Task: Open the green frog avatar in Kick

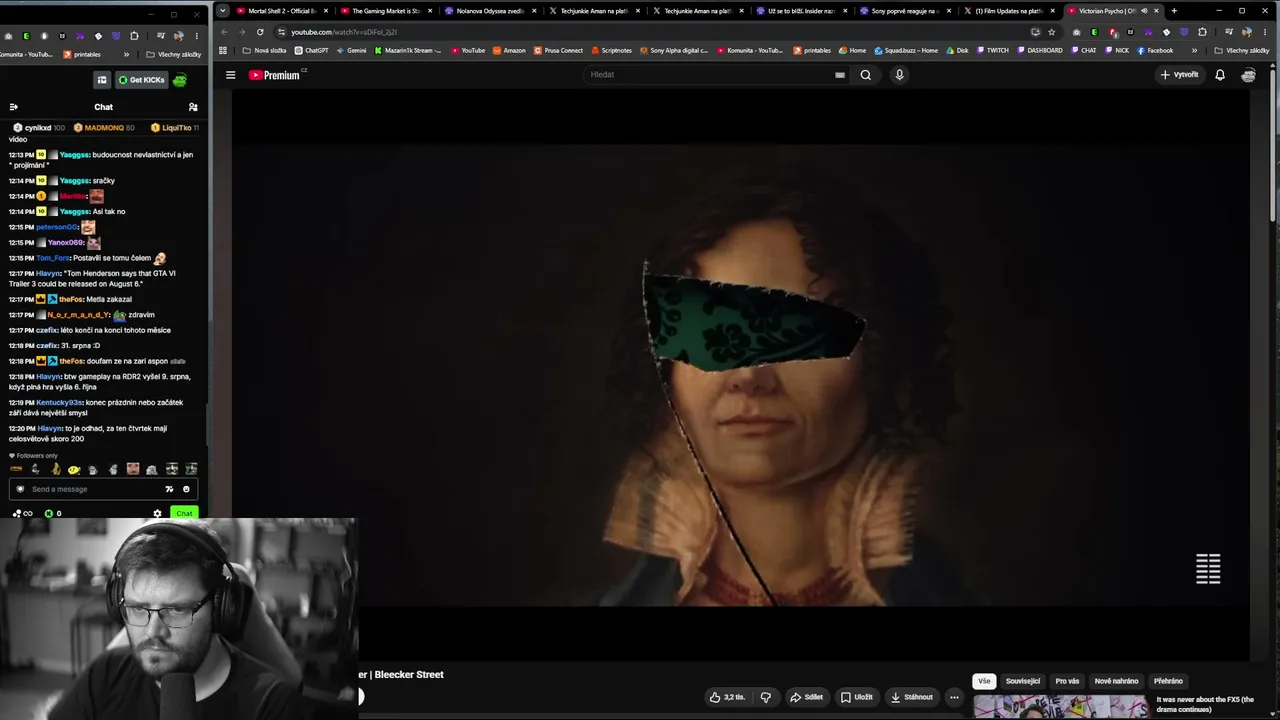Action: click(180, 80)
